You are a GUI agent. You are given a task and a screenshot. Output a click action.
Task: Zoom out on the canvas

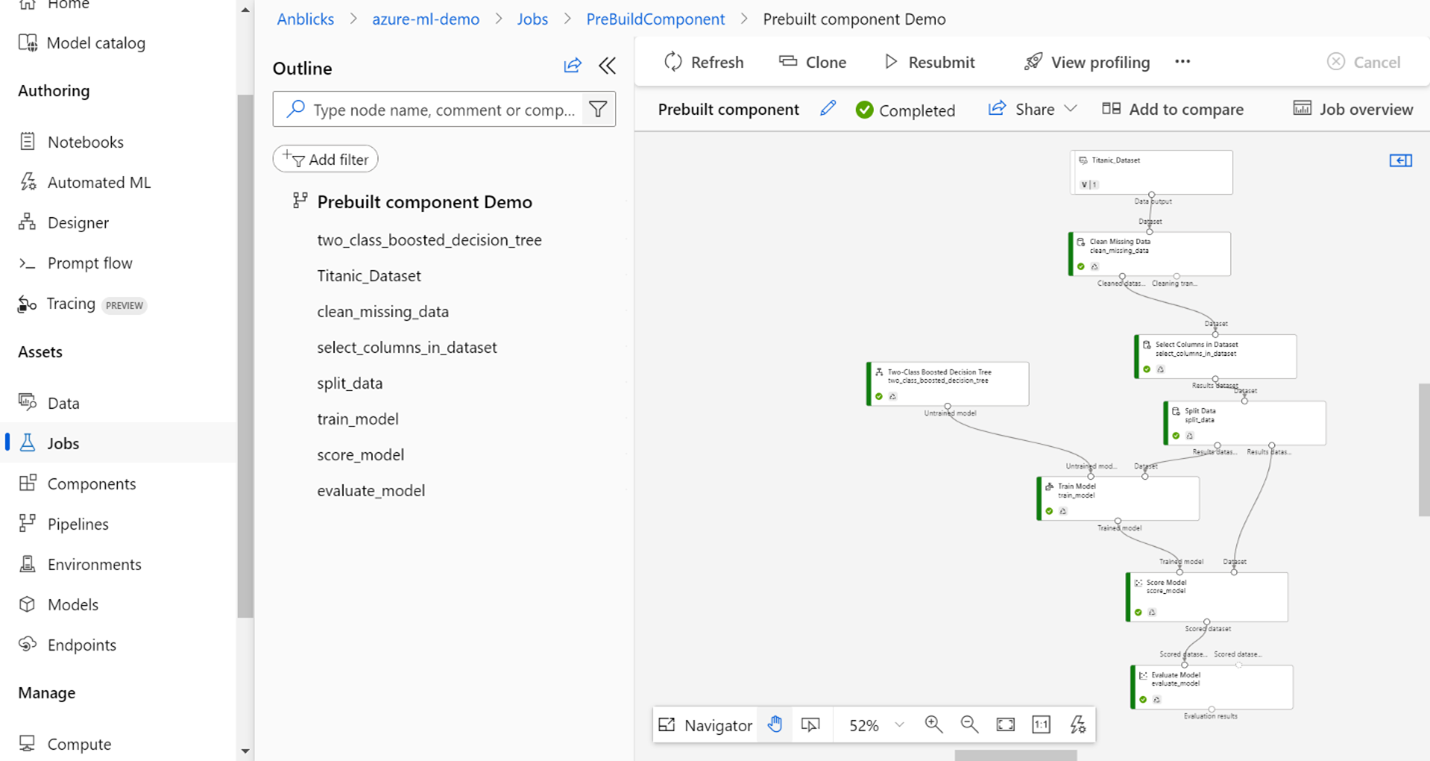pyautogui.click(x=969, y=725)
